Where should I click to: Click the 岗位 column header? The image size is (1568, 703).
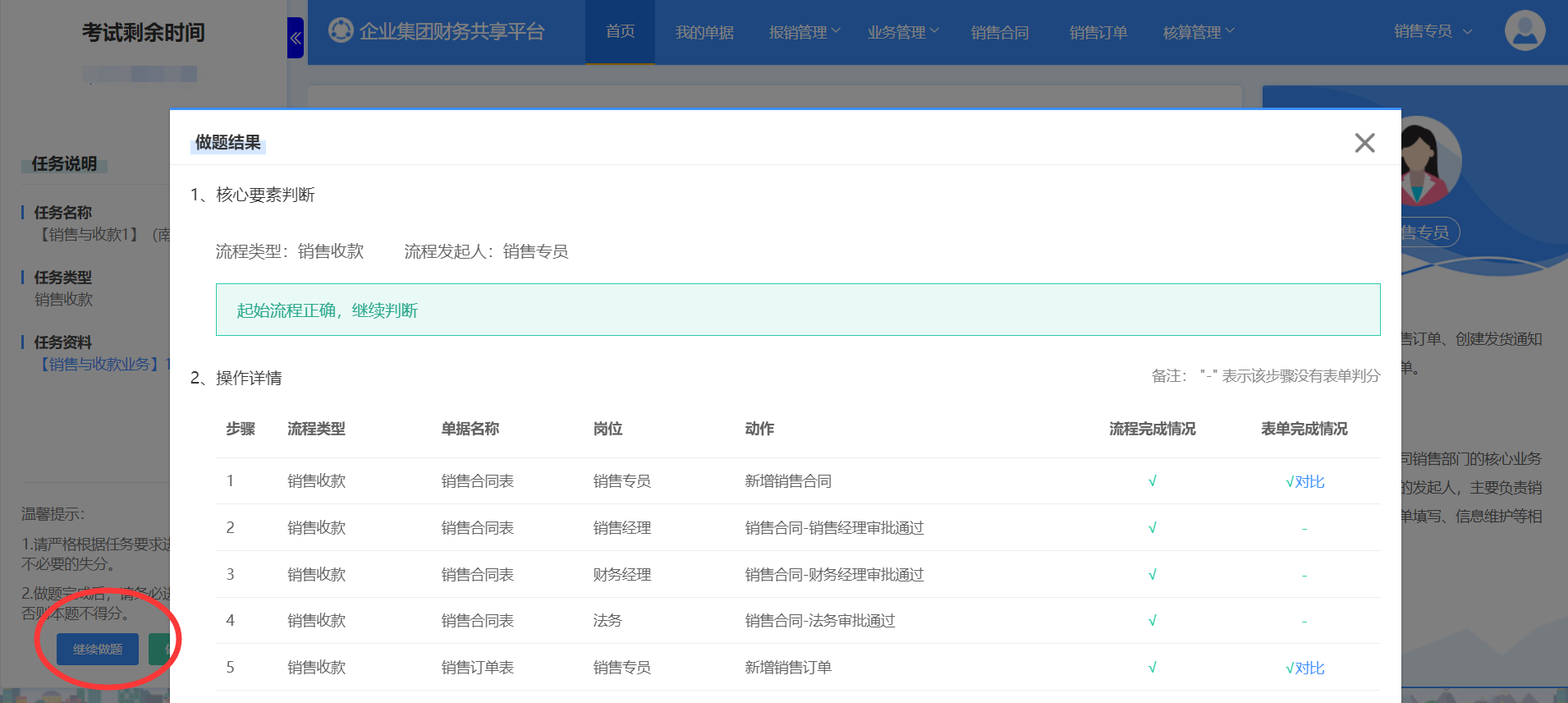(607, 429)
